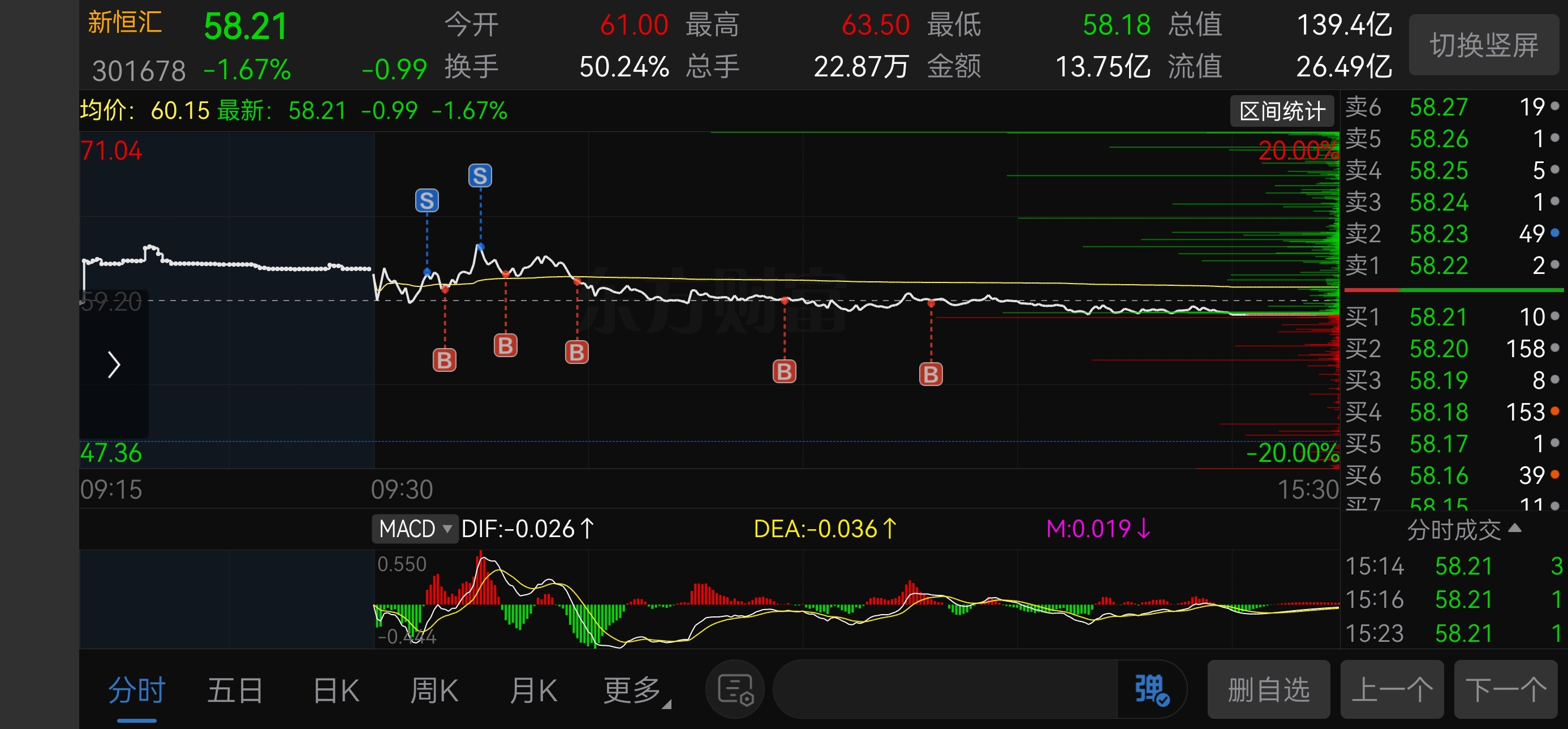Go to previous stock with 上一个

click(1392, 689)
